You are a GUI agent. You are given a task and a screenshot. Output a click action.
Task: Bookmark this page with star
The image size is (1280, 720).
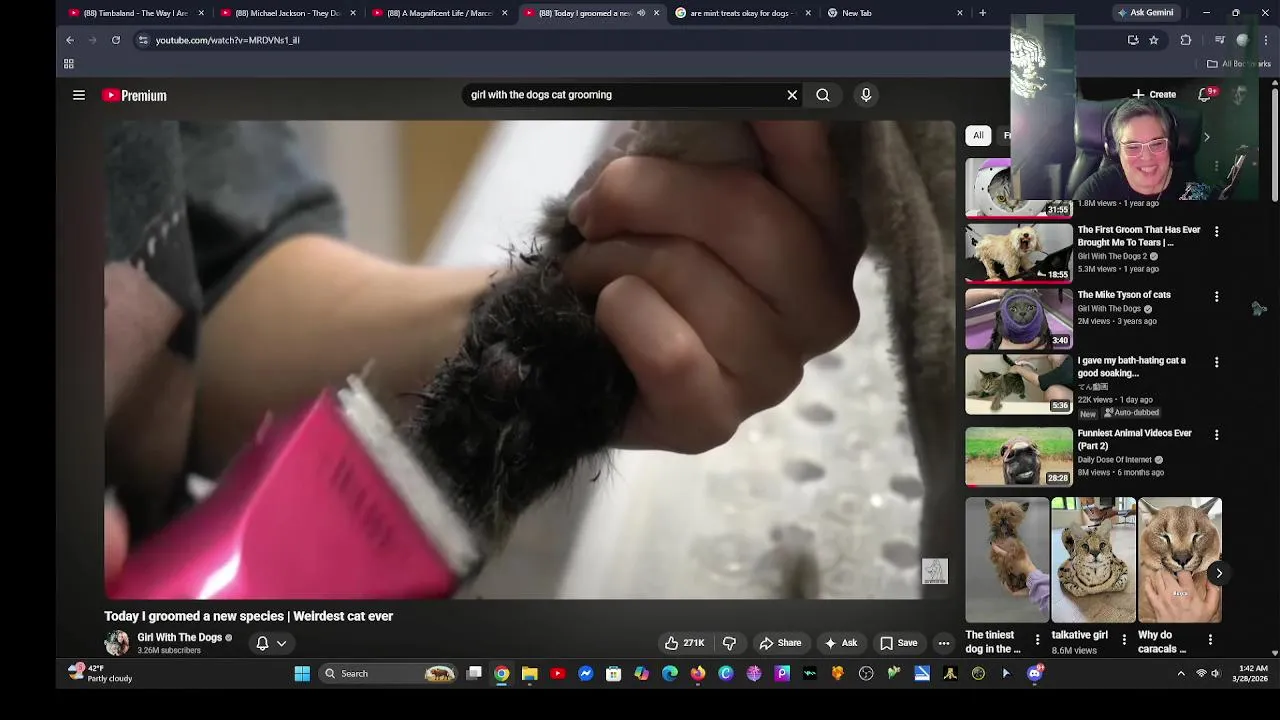point(1154,40)
